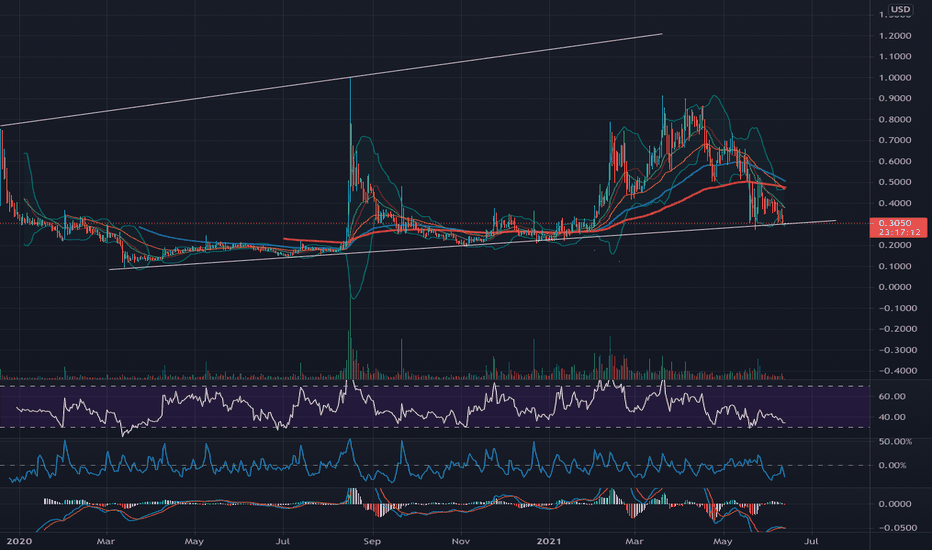The width and height of the screenshot is (932, 550).
Task: Click the RSI 60.00 scale label
Action: [x=892, y=396]
